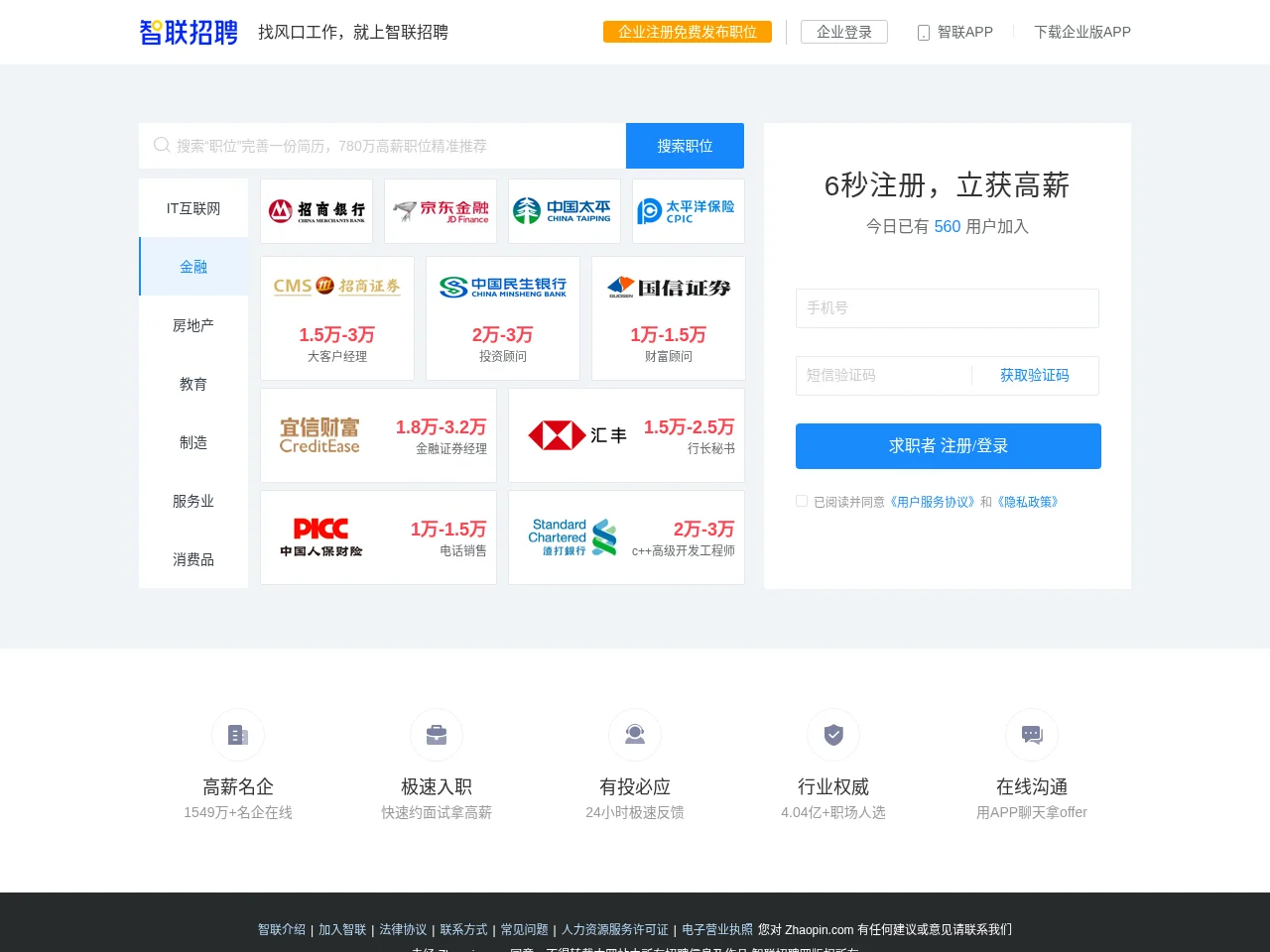
Task: Open 宜信财富 金融证券经理 job card
Action: click(x=378, y=435)
